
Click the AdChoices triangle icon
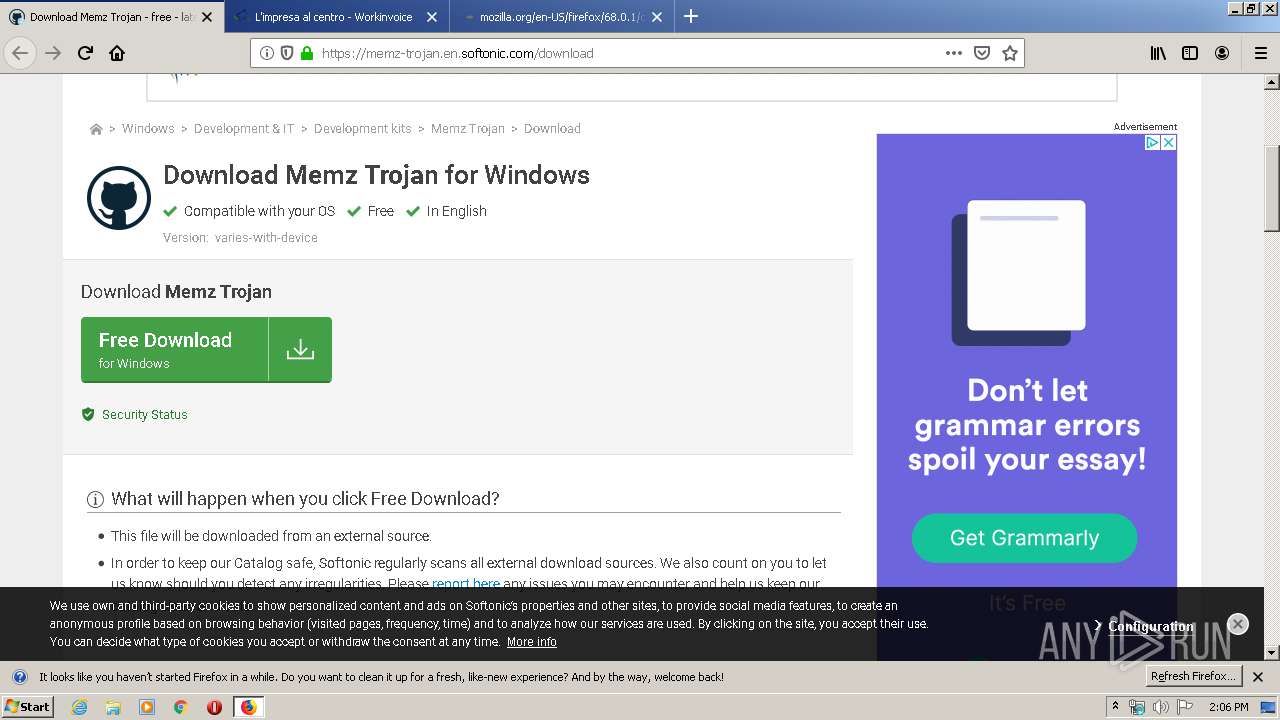pos(1152,143)
